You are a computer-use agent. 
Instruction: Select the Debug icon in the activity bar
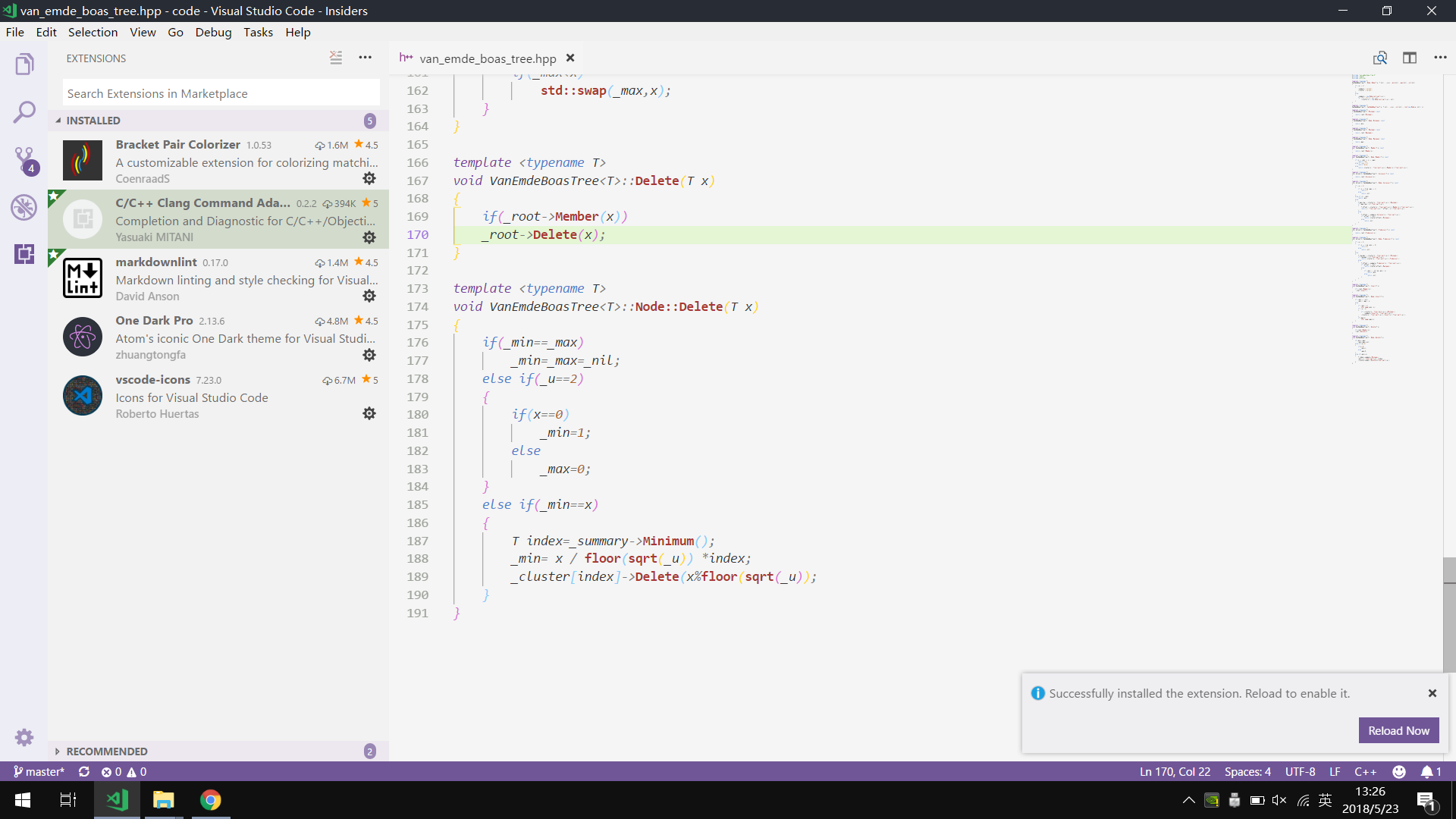coord(24,206)
